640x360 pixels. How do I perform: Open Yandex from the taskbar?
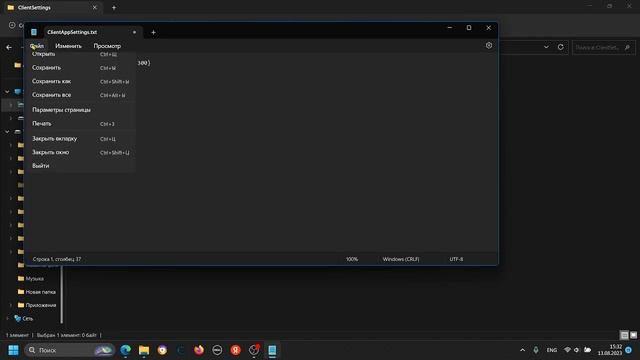(236, 350)
